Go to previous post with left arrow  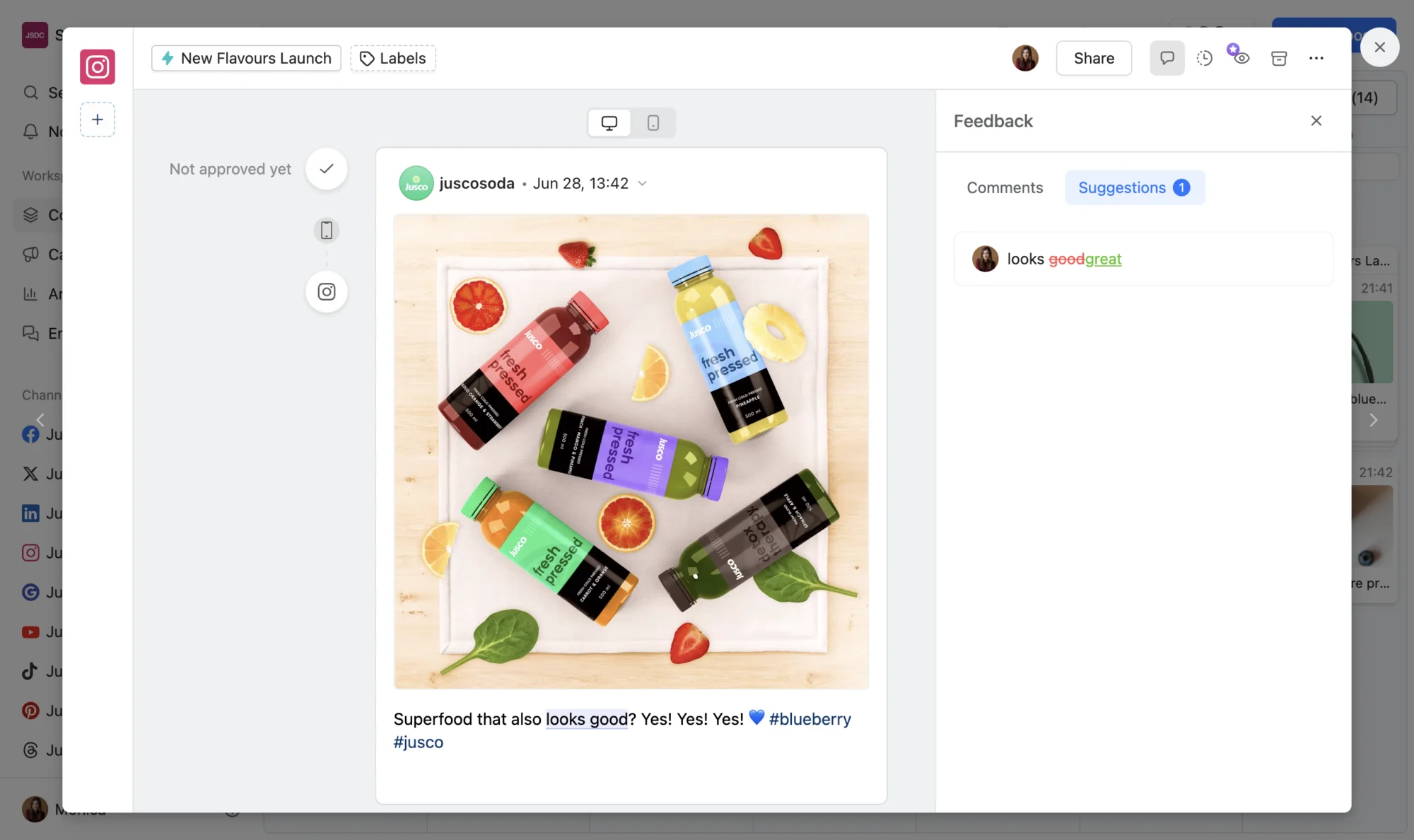pyautogui.click(x=40, y=420)
